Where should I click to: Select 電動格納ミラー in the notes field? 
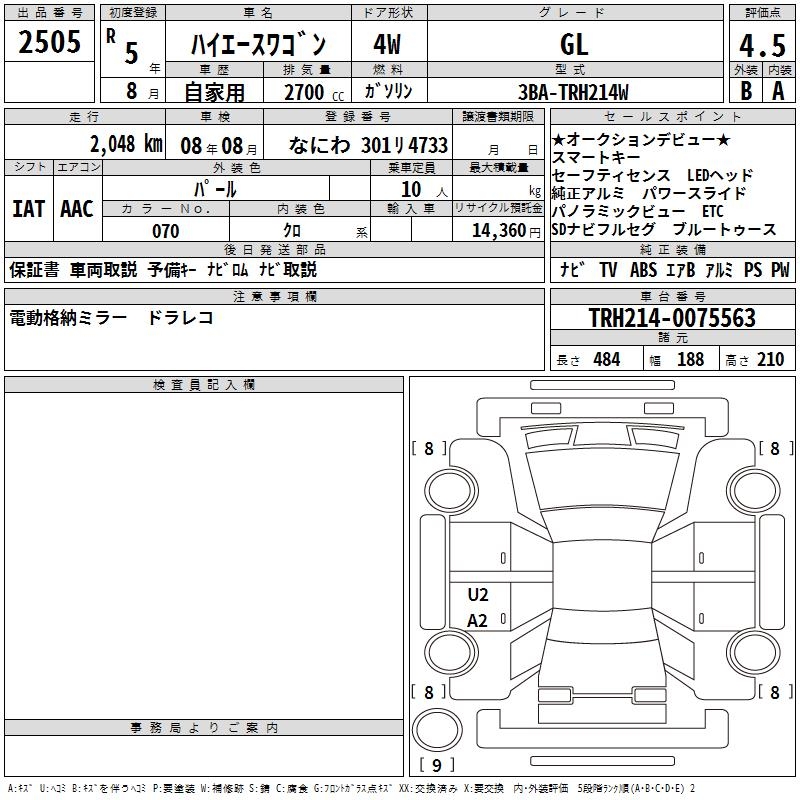(68, 318)
